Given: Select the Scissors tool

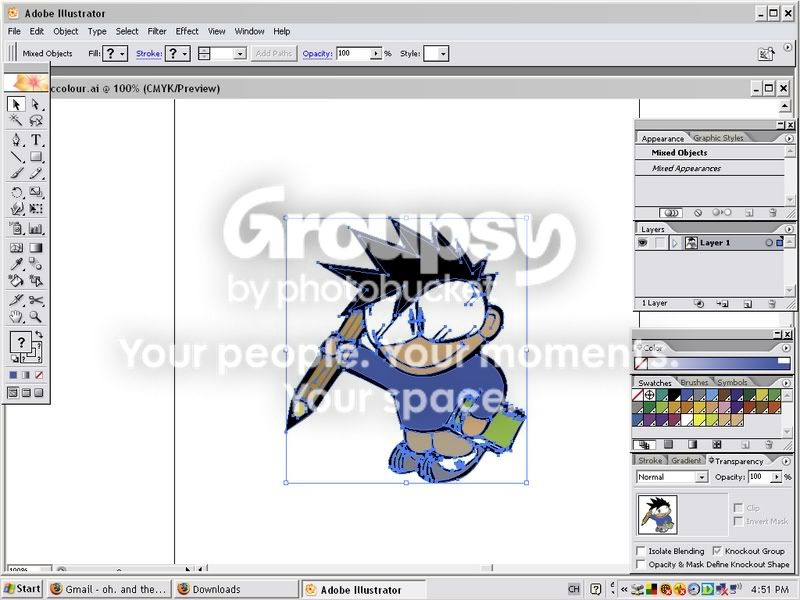Looking at the screenshot, I should (x=36, y=300).
